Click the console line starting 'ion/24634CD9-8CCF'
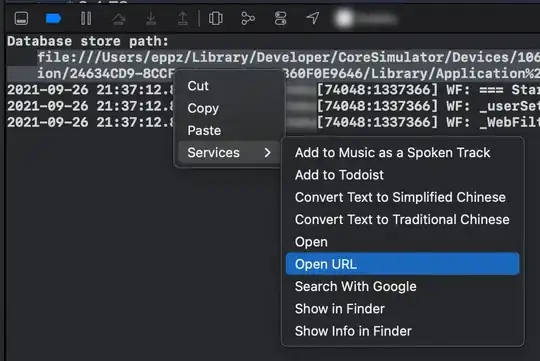 click(x=106, y=73)
